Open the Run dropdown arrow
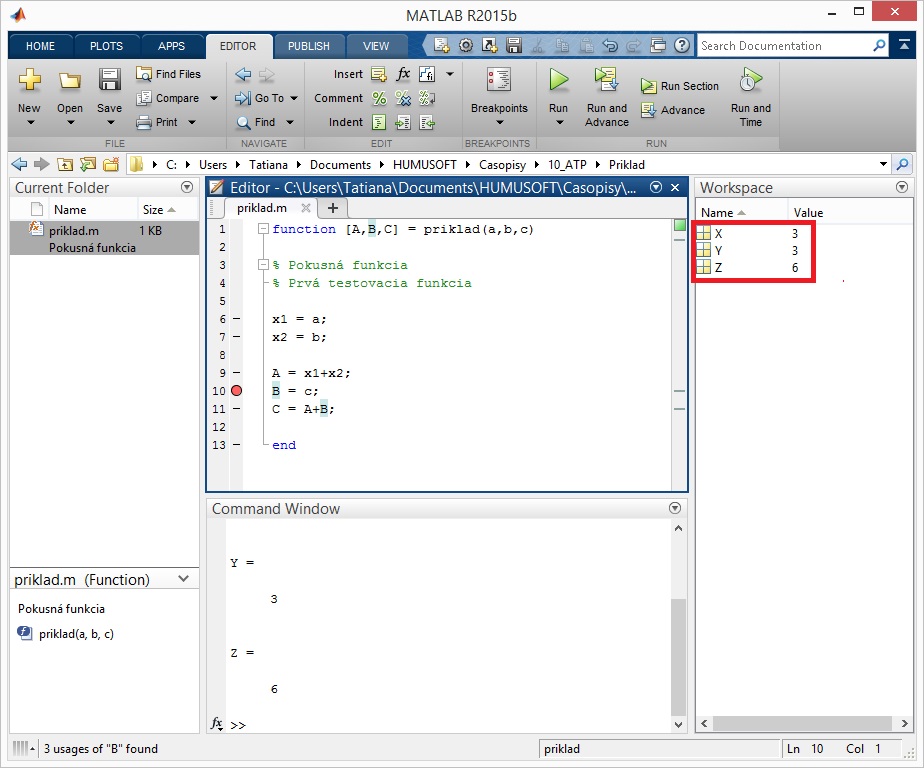The height and width of the screenshot is (768, 924). 559,123
